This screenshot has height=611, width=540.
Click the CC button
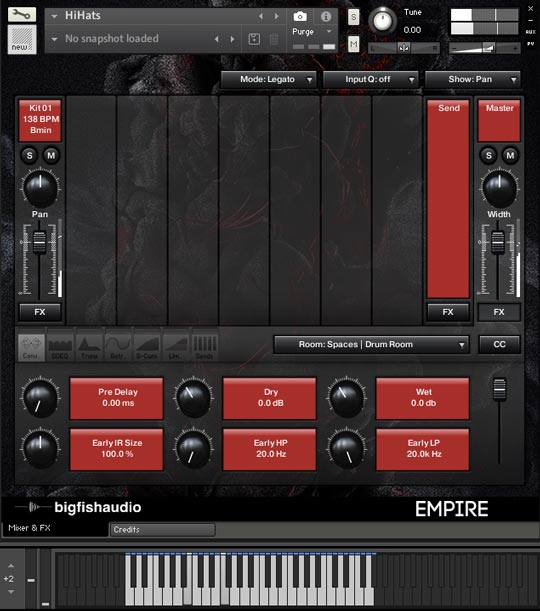pos(499,344)
